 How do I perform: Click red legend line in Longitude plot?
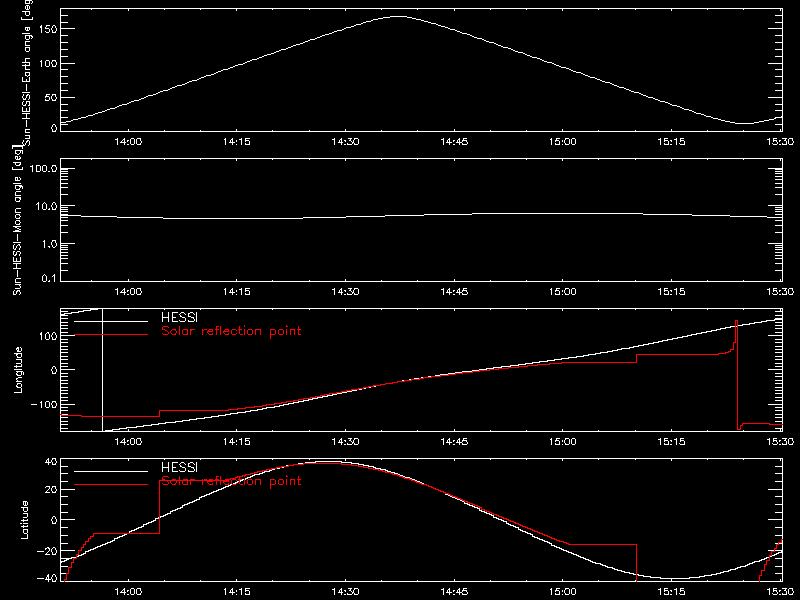[x=111, y=335]
